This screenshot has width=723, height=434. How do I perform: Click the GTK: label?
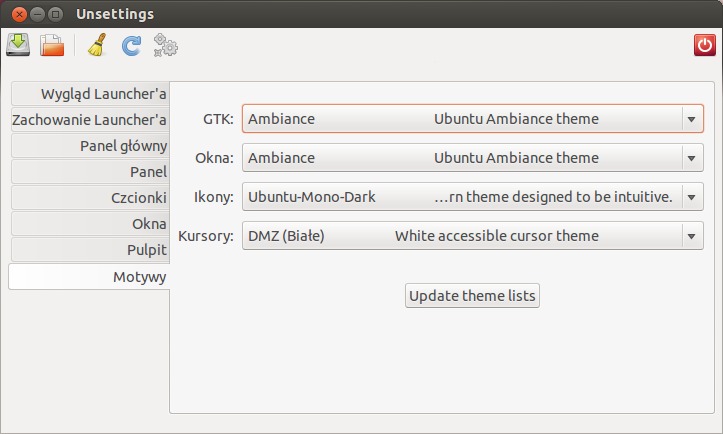coord(218,119)
